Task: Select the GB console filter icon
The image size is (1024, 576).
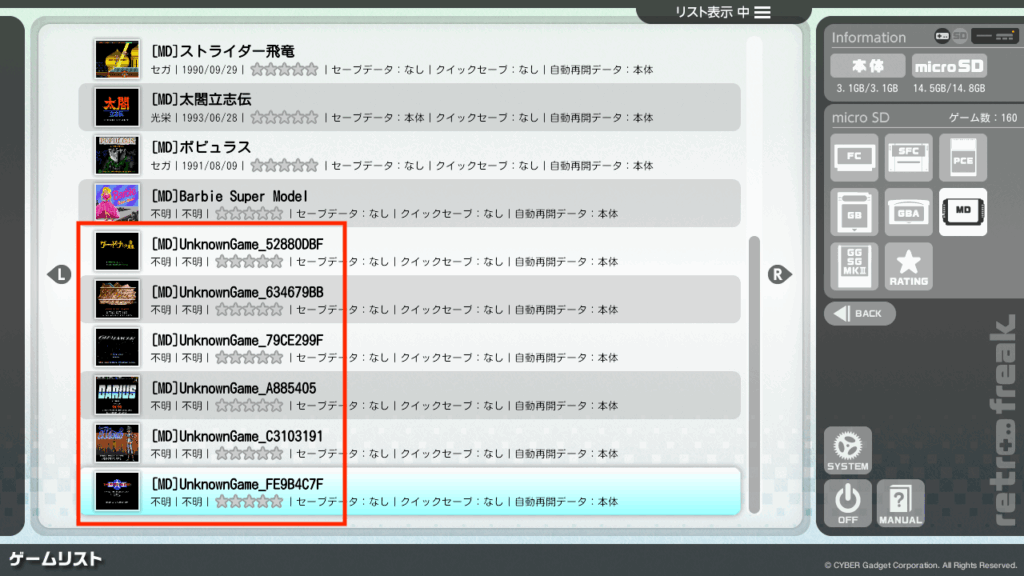Action: click(854, 212)
